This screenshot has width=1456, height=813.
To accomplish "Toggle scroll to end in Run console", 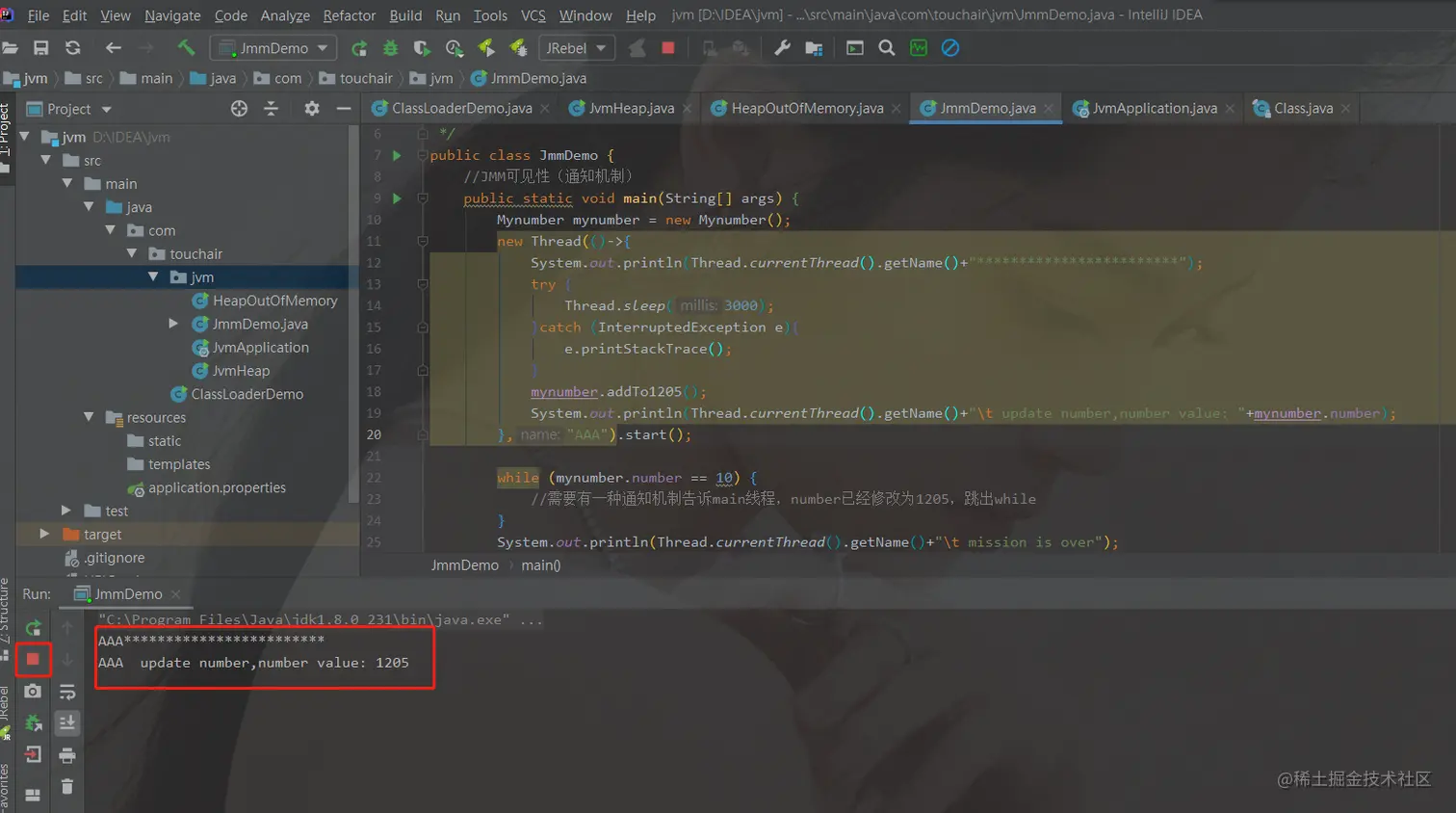I will point(67,722).
